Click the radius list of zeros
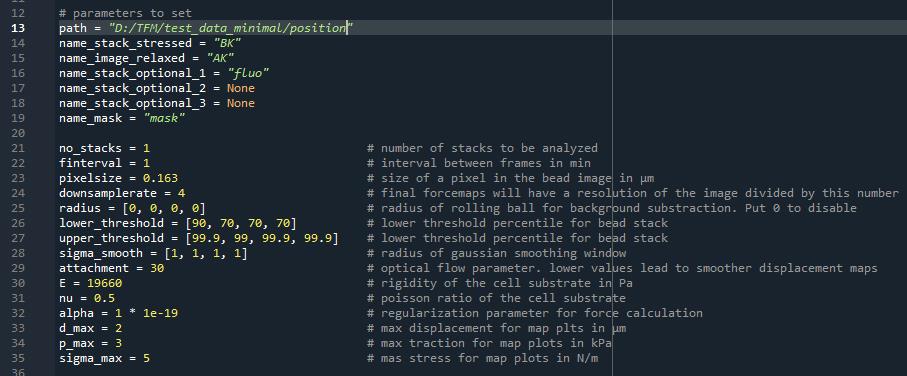907x376 pixels. (174, 208)
